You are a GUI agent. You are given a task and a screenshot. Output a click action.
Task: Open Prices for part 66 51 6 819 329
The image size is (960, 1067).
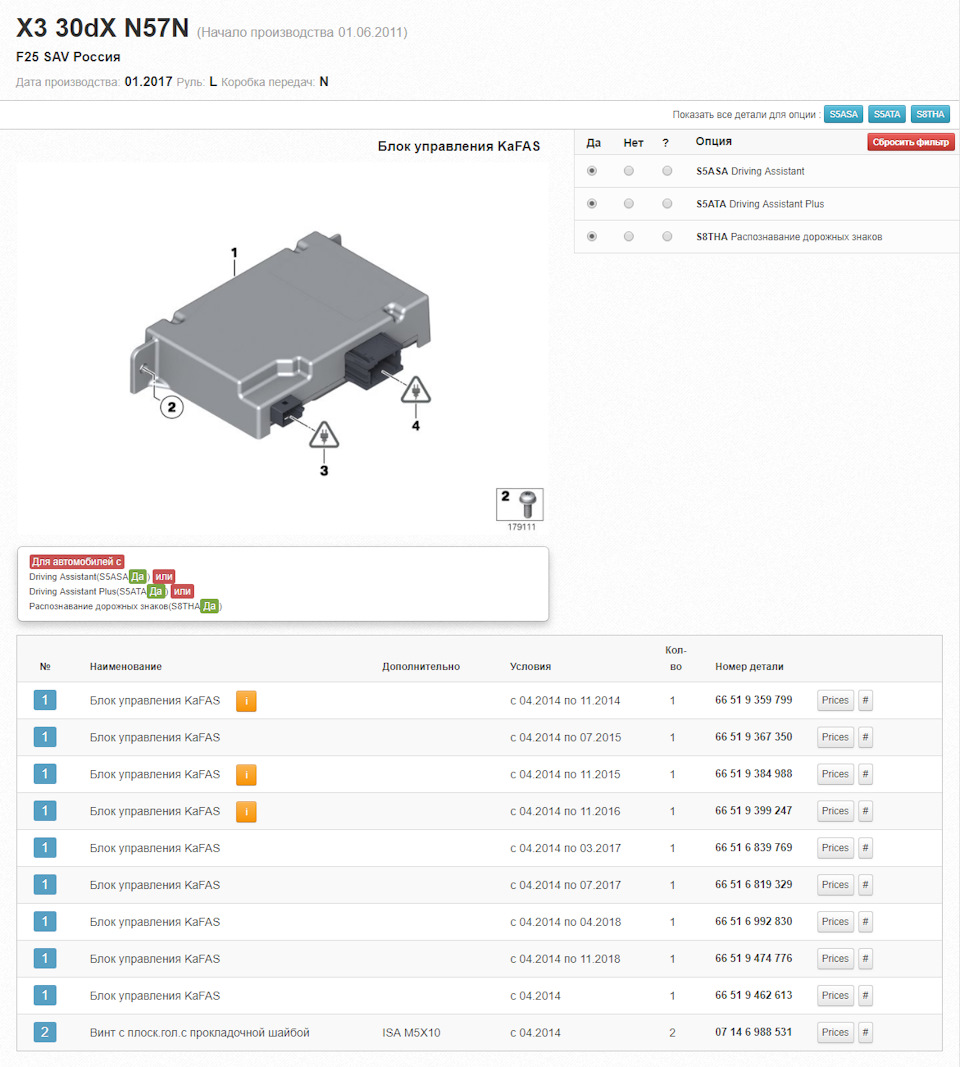(x=835, y=885)
